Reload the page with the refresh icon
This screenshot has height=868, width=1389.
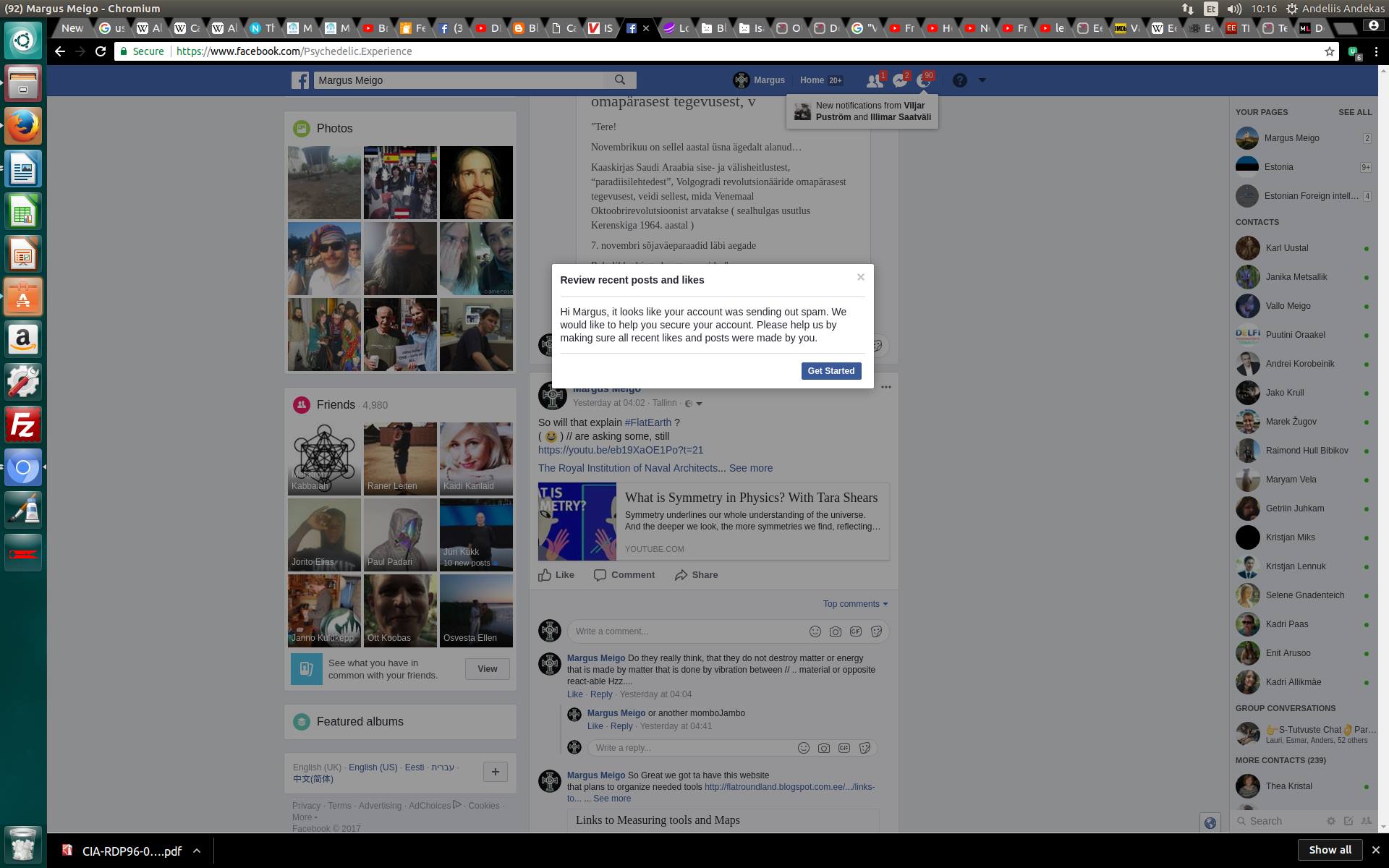click(x=101, y=51)
